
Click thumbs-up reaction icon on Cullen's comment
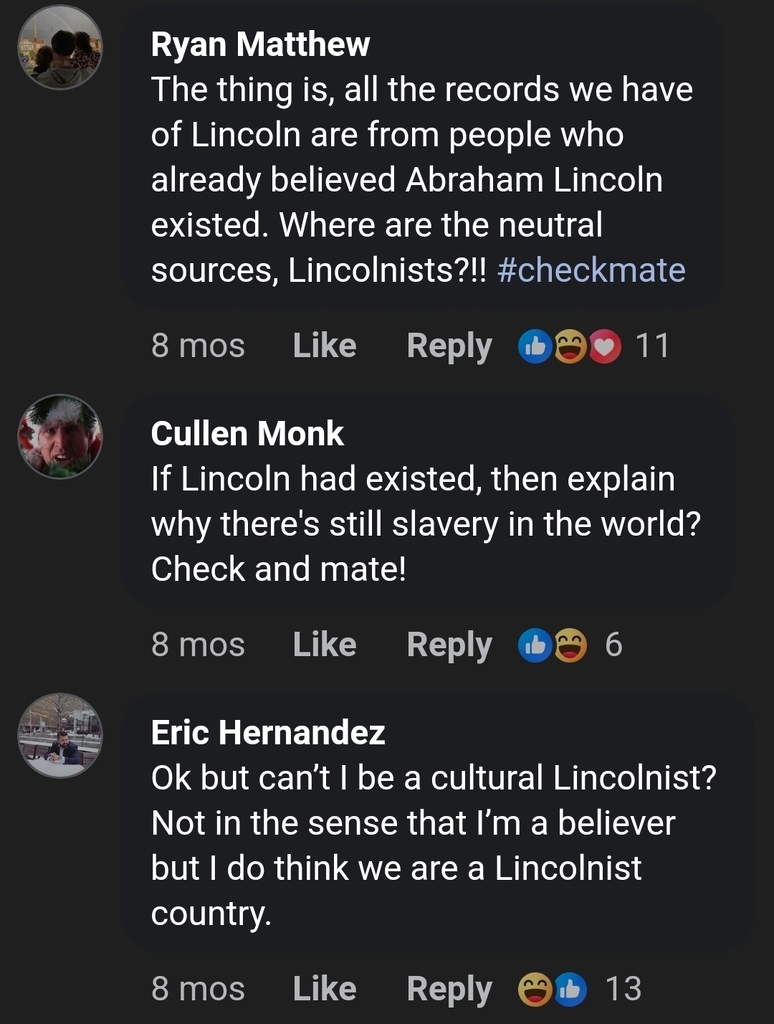535,645
